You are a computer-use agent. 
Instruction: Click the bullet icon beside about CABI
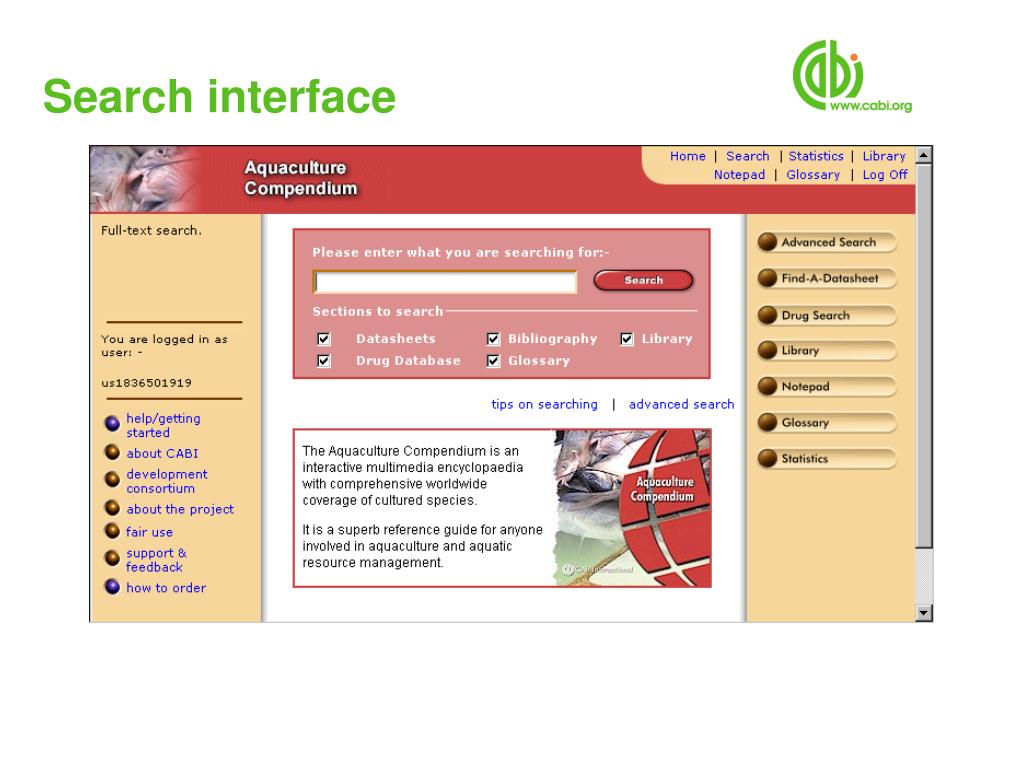click(112, 452)
